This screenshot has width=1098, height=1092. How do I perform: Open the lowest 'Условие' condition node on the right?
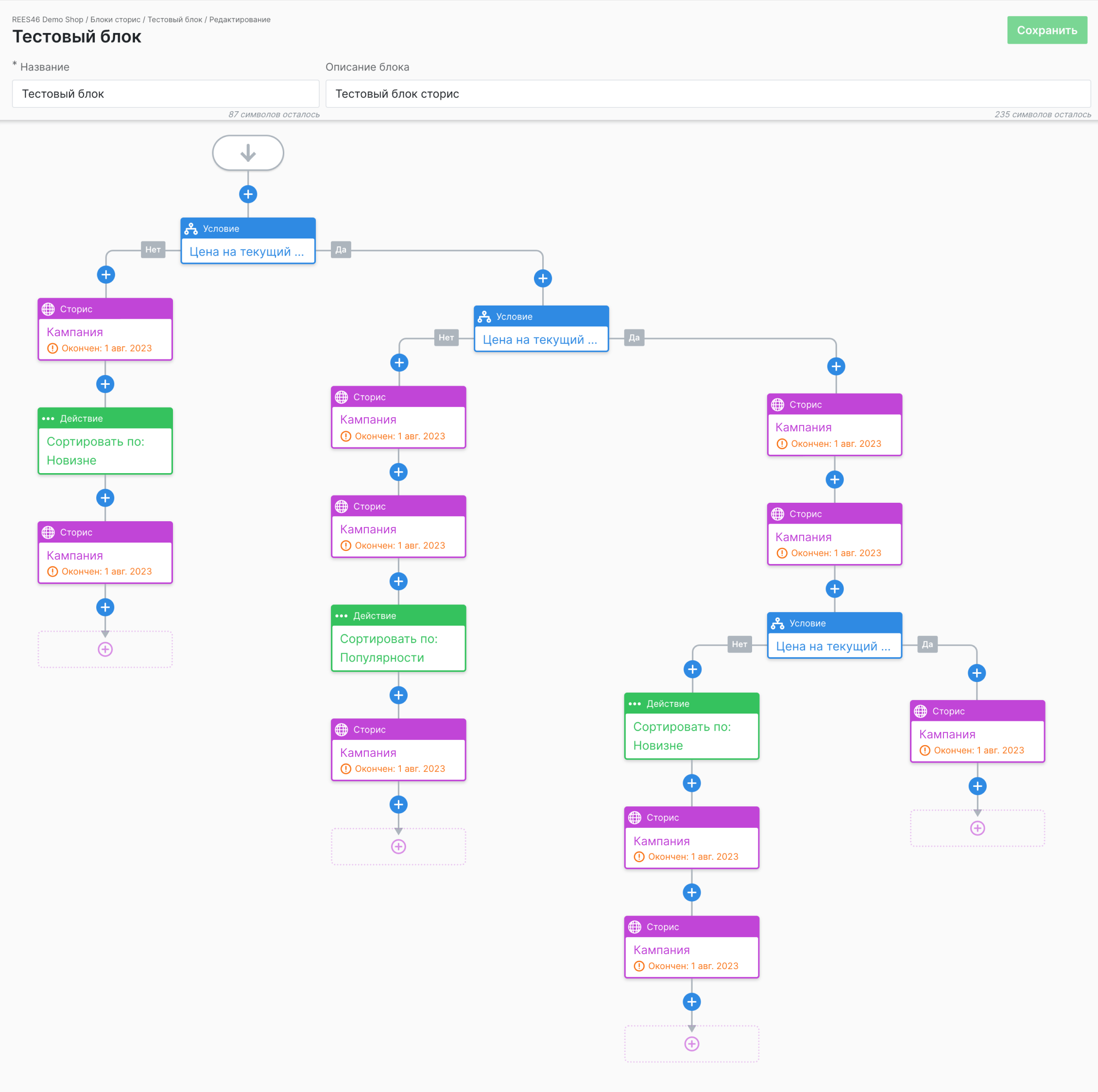tap(834, 635)
